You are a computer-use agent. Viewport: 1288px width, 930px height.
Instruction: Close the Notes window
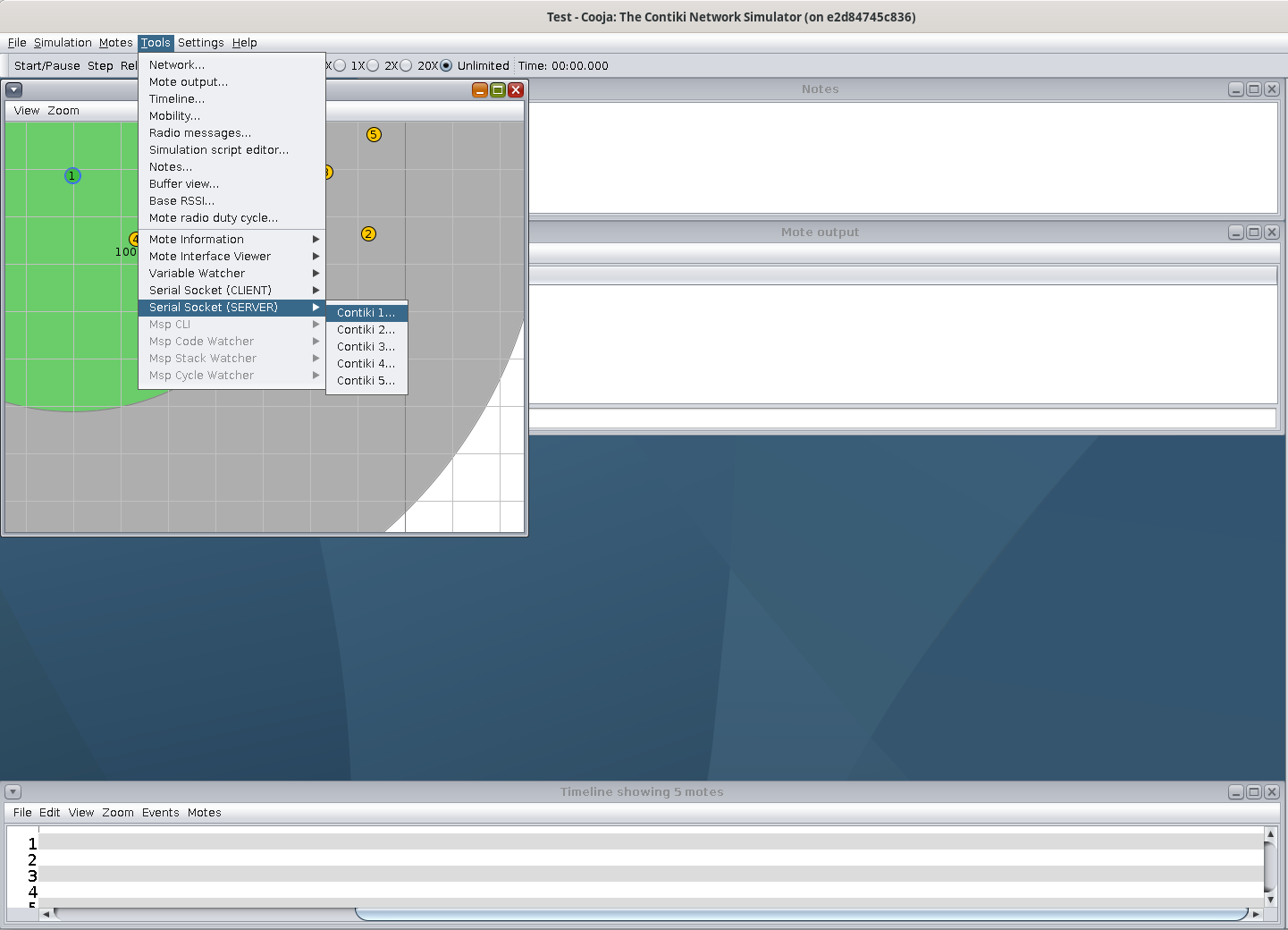(1272, 89)
